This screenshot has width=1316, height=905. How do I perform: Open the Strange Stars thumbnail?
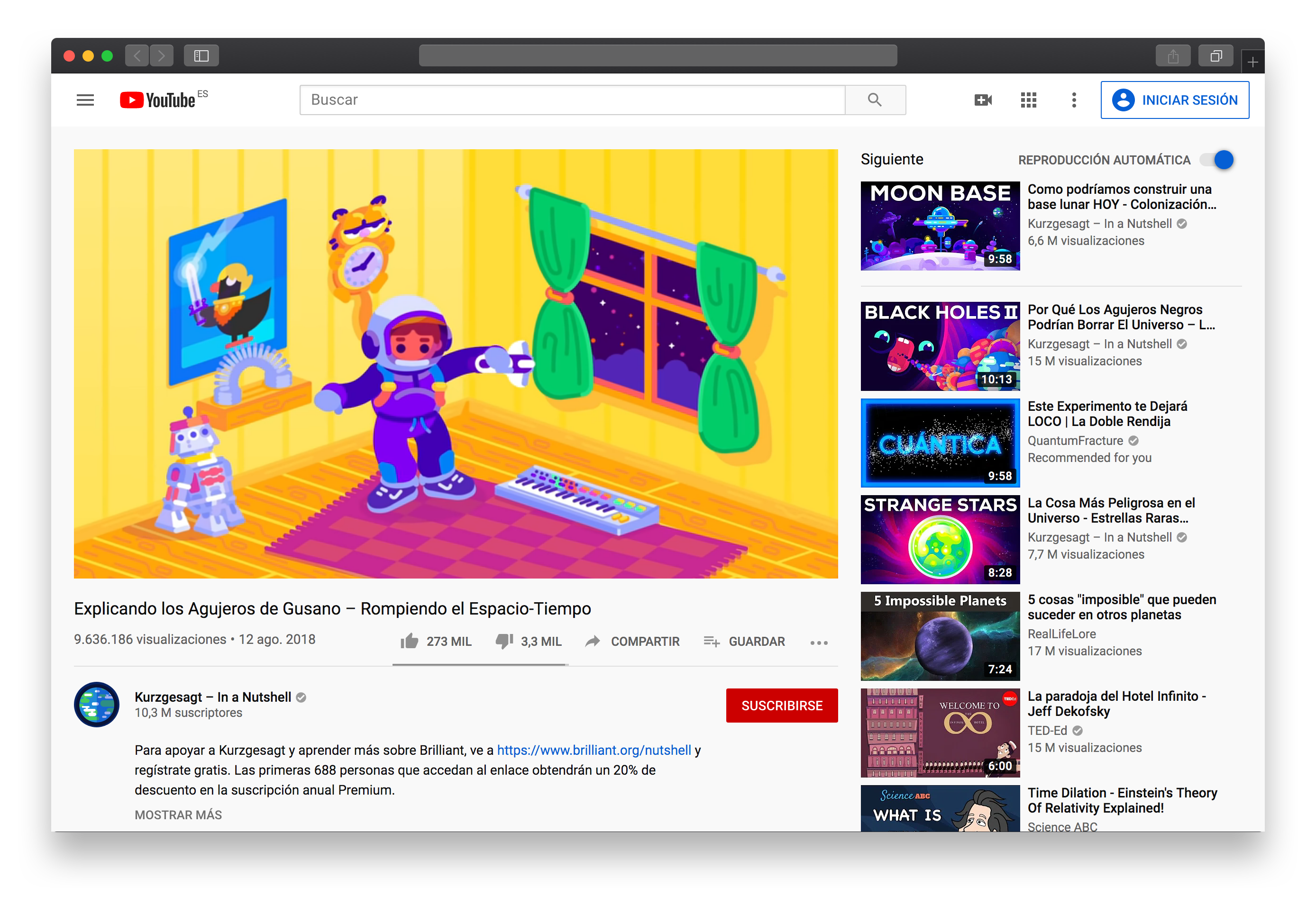pos(940,539)
